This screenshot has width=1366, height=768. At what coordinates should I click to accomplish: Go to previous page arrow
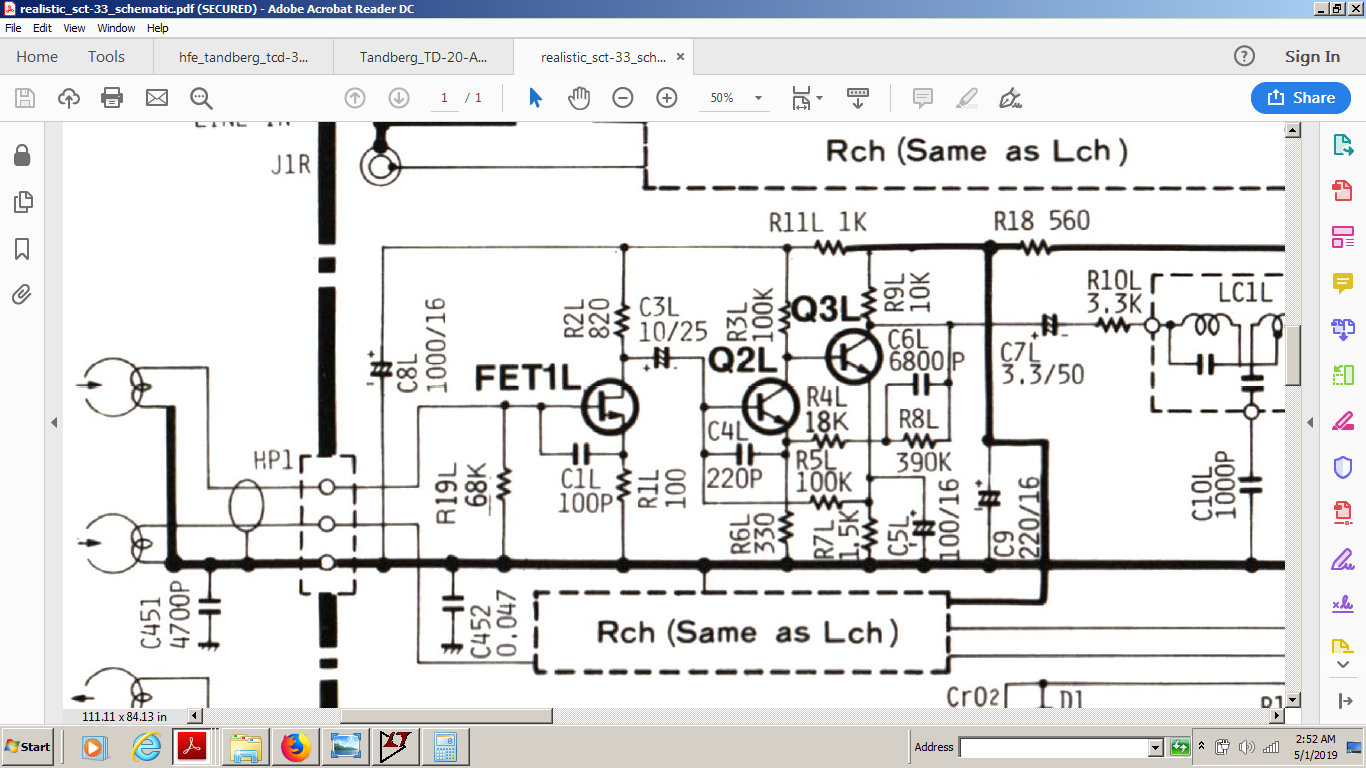354,98
